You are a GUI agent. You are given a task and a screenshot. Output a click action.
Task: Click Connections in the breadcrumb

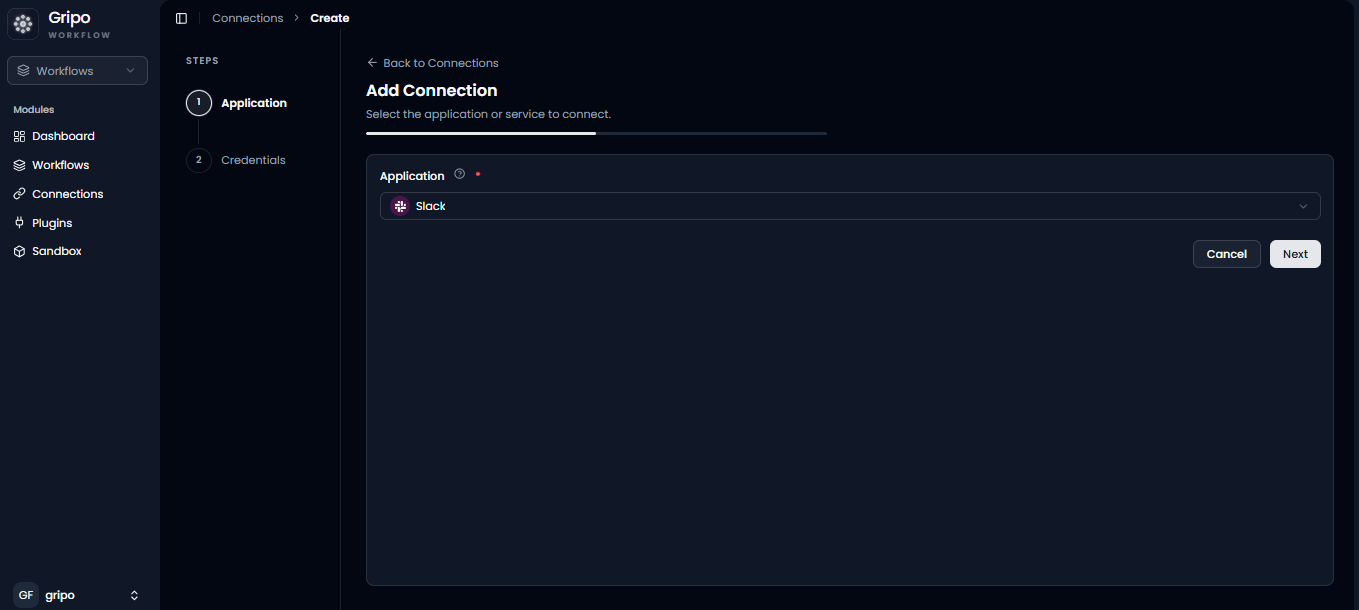[x=248, y=18]
